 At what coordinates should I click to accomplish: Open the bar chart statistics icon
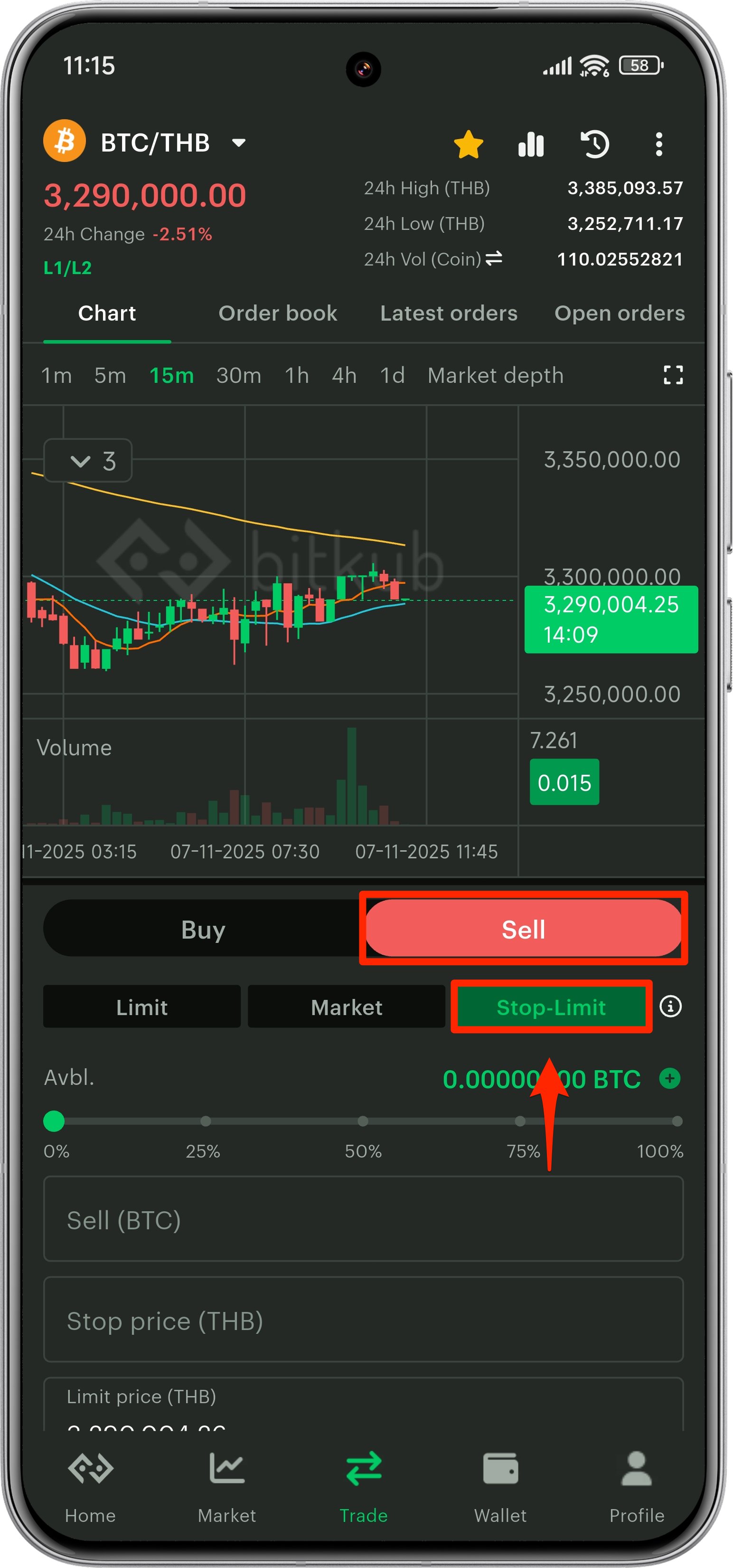(x=530, y=144)
